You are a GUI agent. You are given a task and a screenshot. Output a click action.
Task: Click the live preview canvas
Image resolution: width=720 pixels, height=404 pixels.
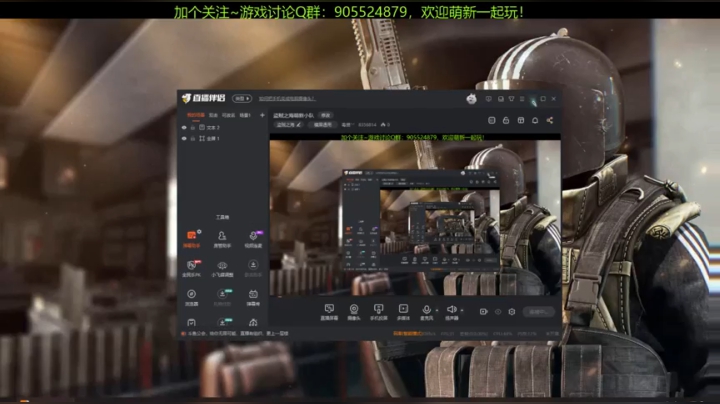[415, 215]
